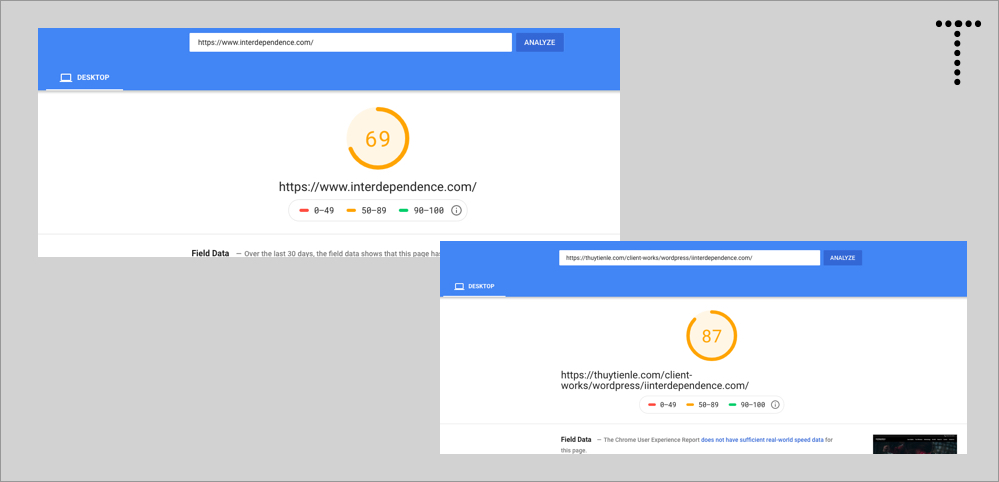Click green 90-100 legend marker under score 87
The image size is (999, 482).
point(733,404)
